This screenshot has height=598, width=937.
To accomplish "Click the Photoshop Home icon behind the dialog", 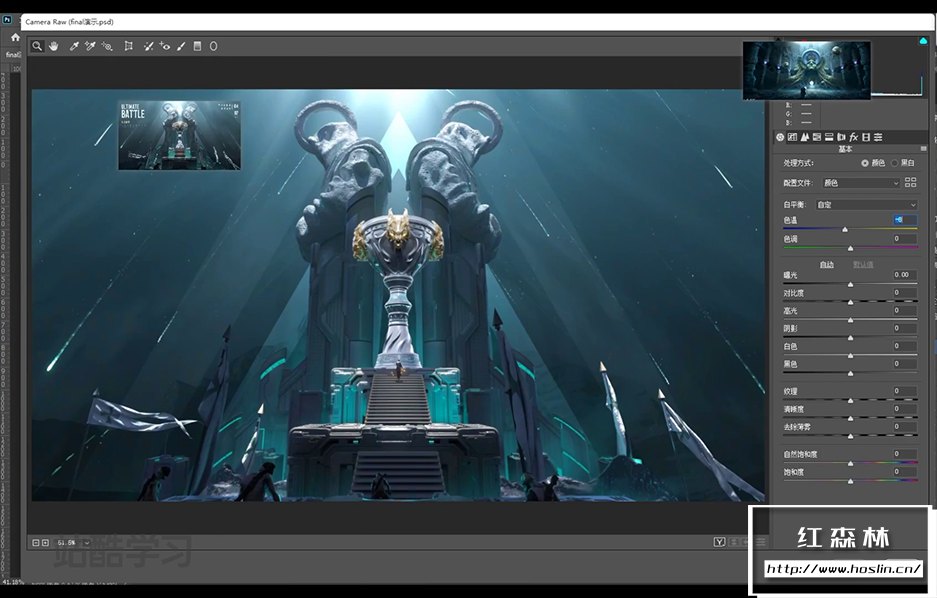I will click(x=16, y=37).
